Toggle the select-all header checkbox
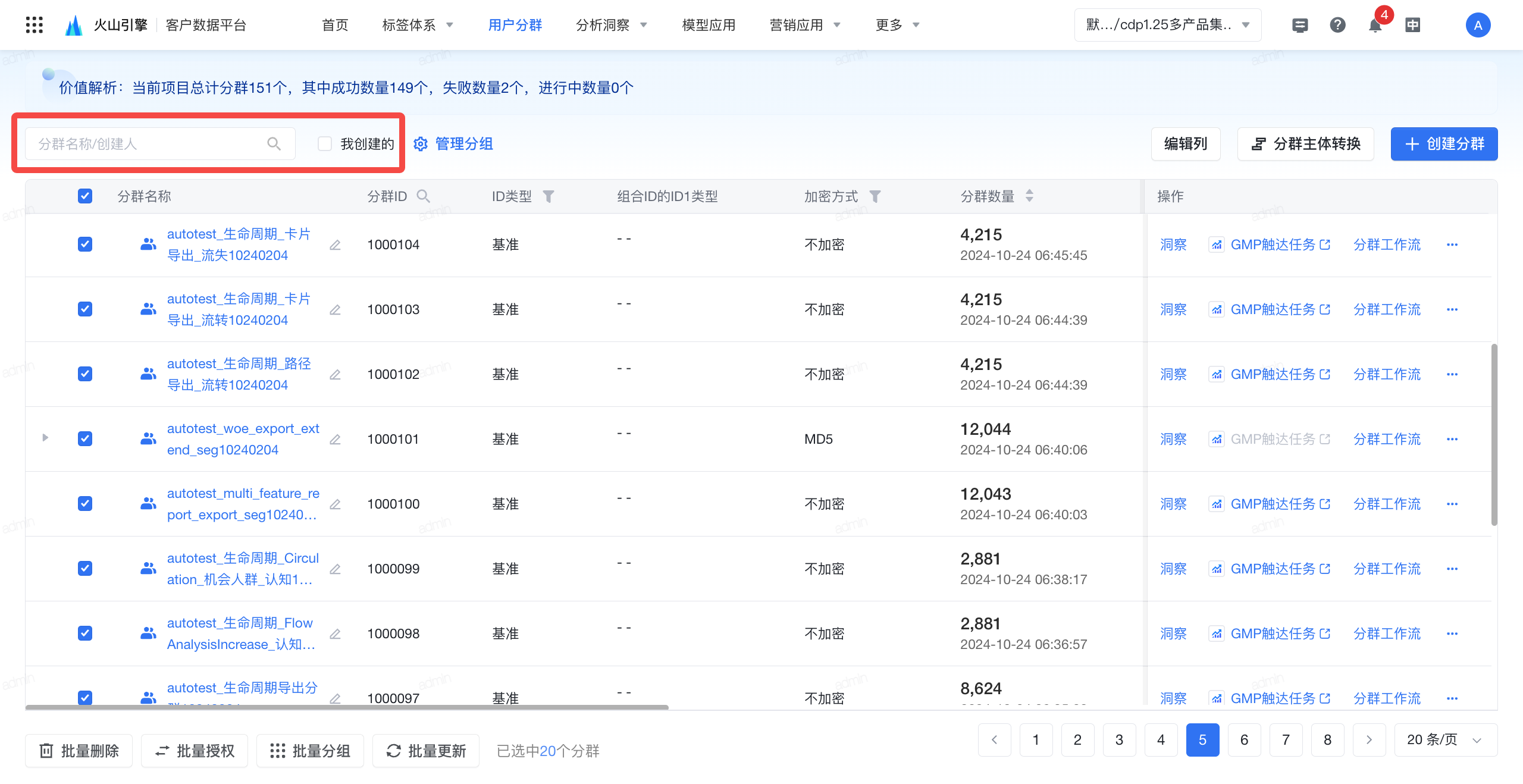The height and width of the screenshot is (784, 1523). 85,196
